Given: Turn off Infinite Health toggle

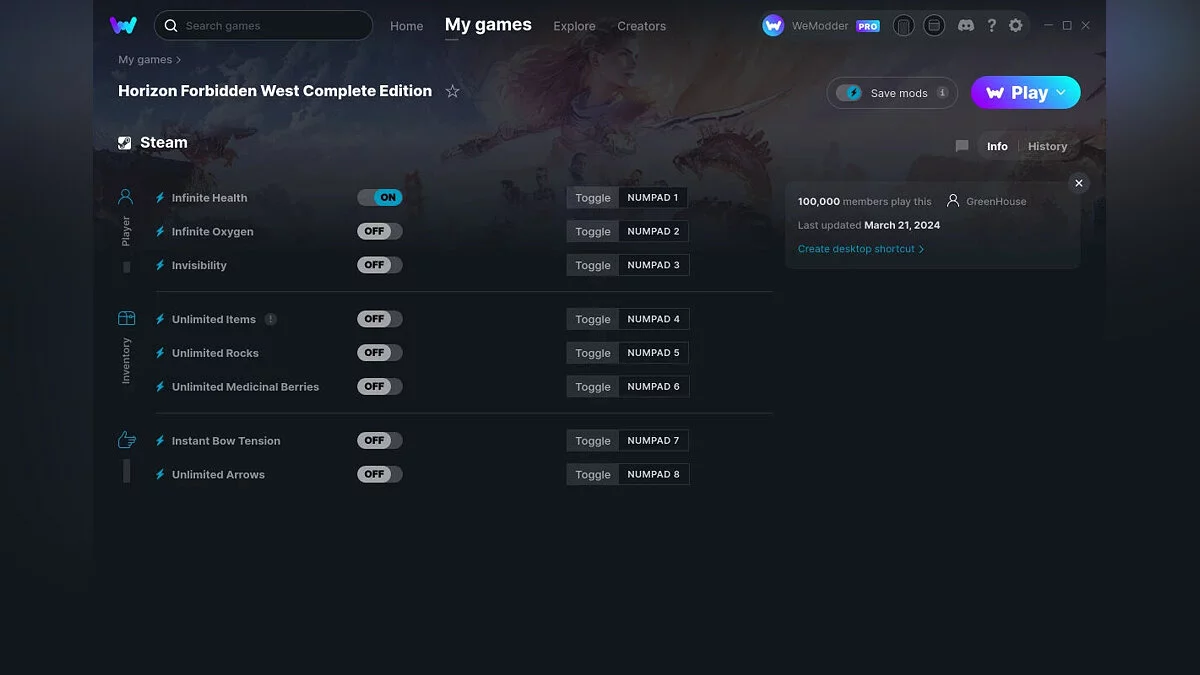Looking at the screenshot, I should 380,198.
